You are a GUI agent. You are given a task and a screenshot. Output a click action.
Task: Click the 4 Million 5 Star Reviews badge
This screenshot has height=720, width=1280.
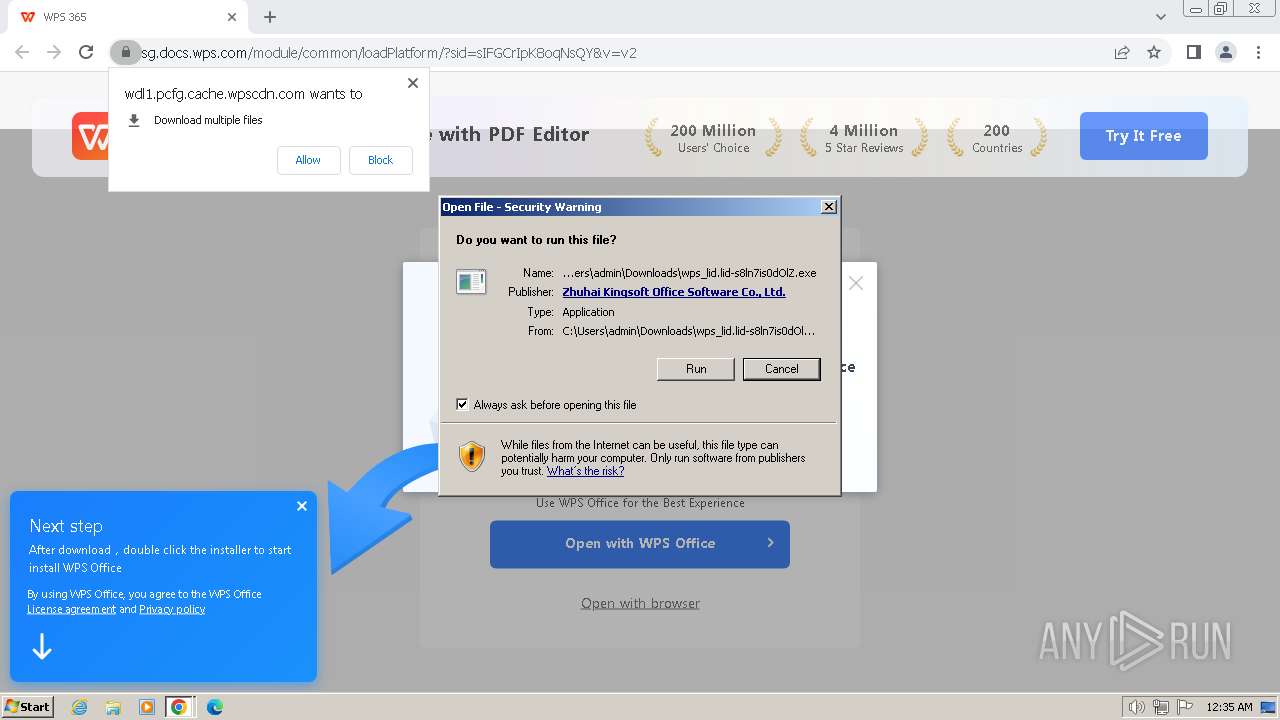pos(863,138)
